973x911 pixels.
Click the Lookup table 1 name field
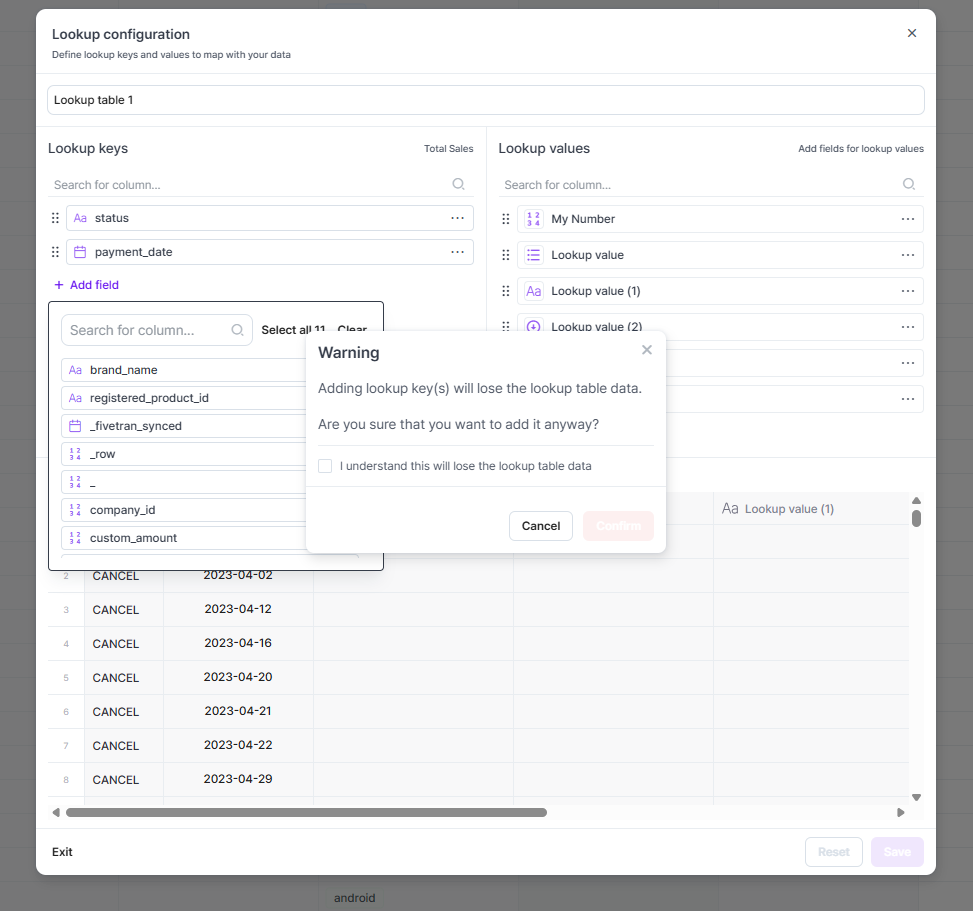[x=485, y=100]
